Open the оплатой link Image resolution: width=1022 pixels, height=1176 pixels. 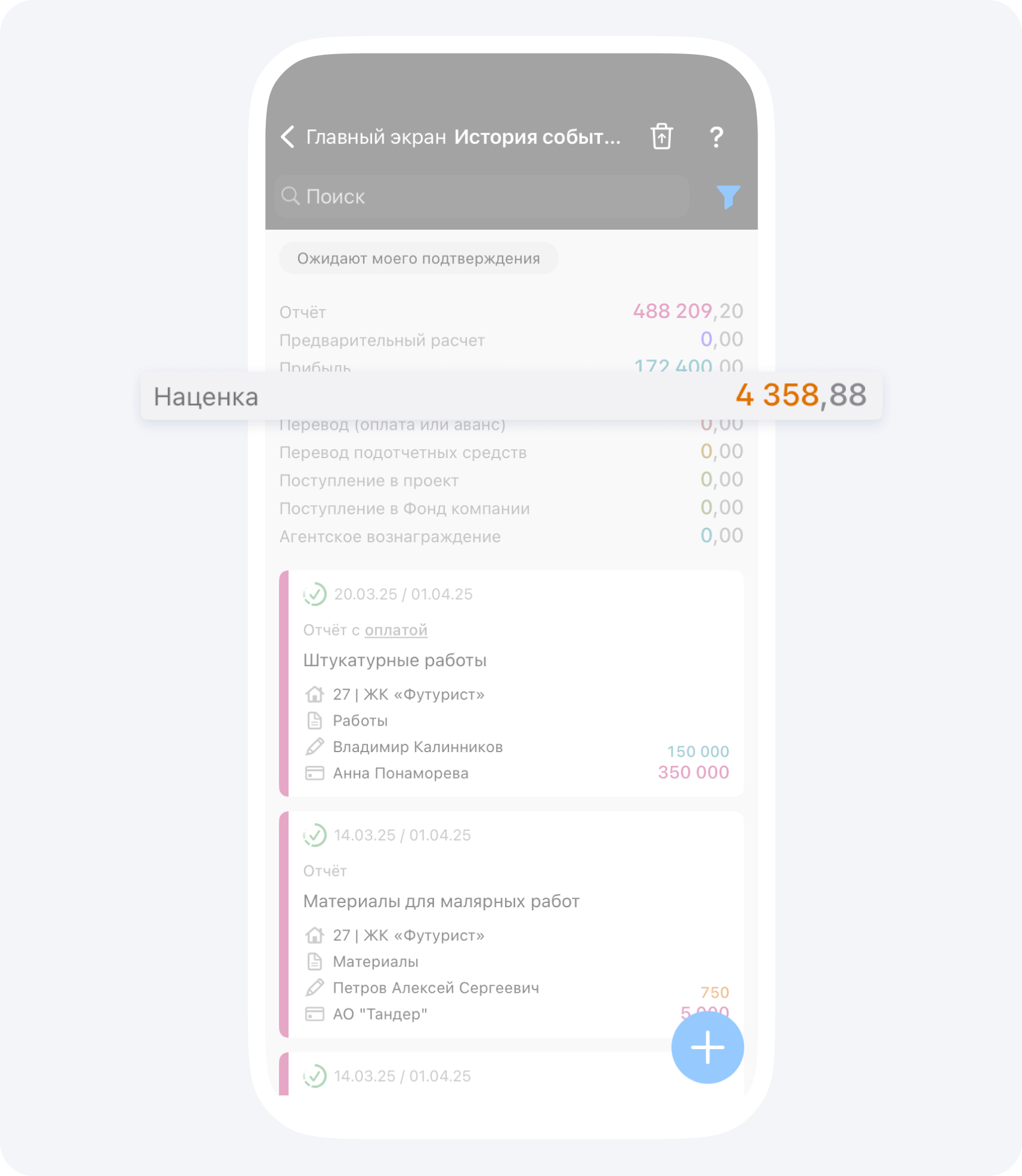pos(396,630)
